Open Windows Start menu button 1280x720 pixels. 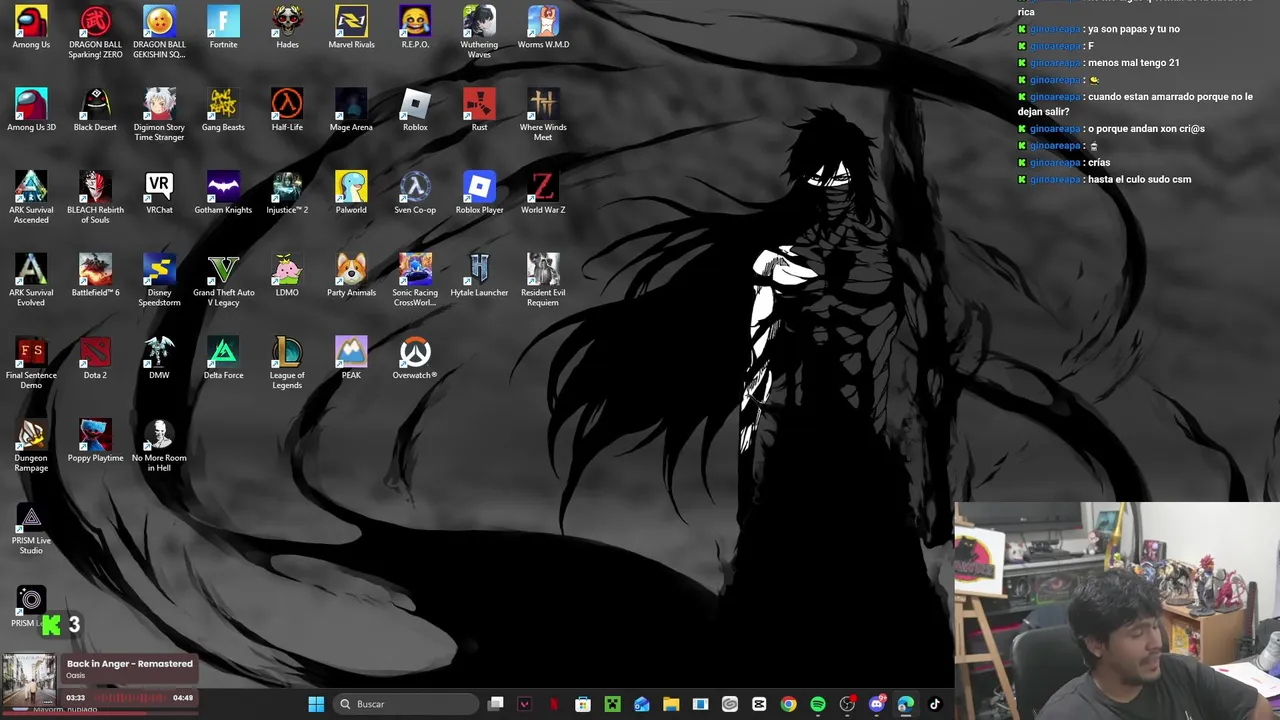316,704
